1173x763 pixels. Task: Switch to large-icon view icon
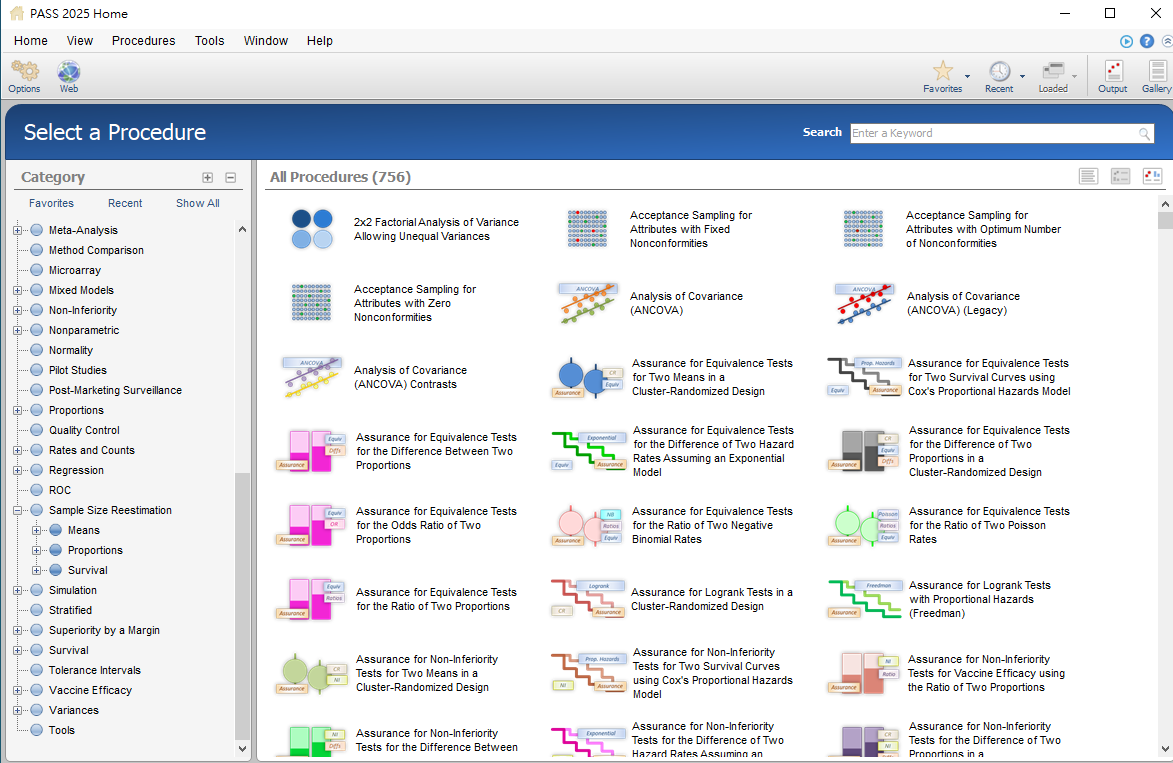point(1153,177)
